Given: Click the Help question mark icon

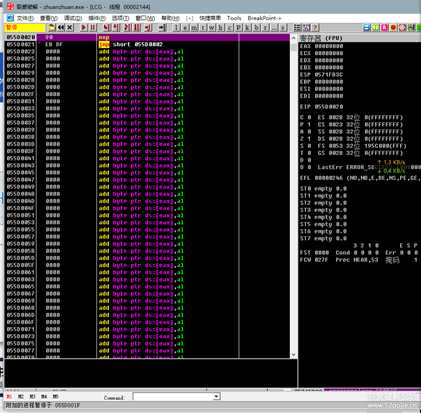Looking at the screenshot, I should point(315,28).
